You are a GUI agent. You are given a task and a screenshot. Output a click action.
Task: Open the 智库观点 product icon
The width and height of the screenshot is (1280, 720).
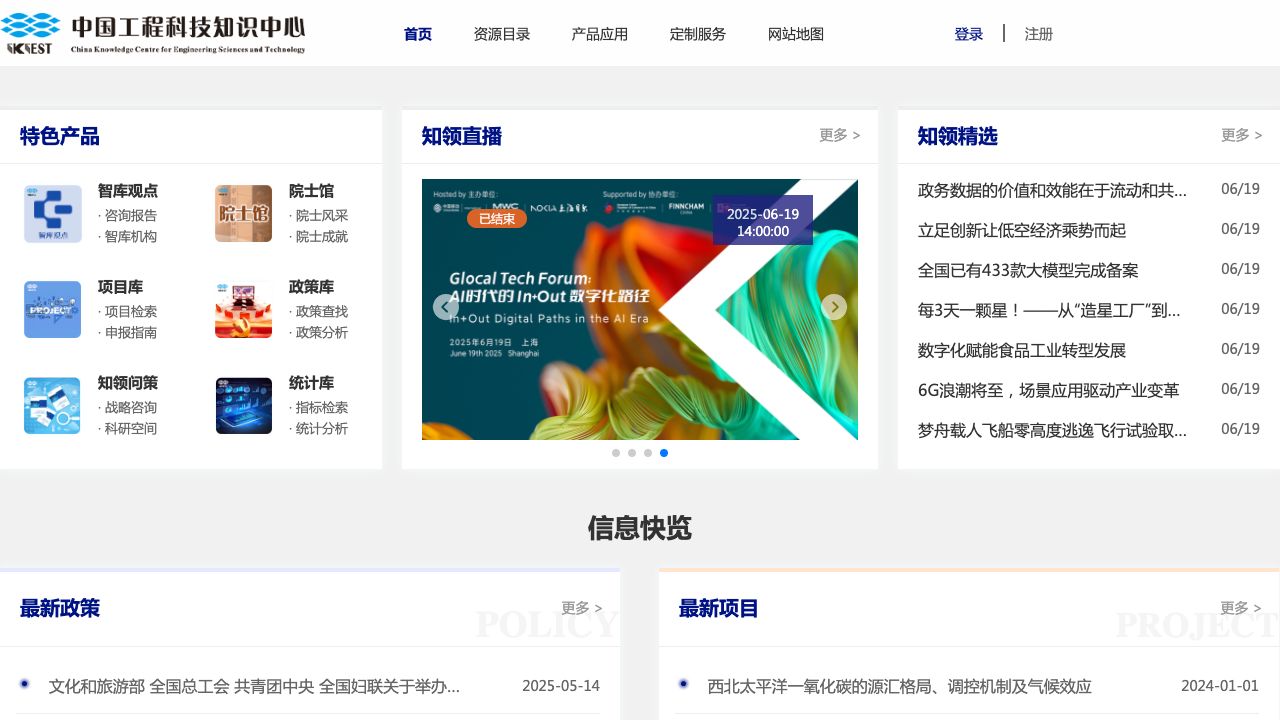tap(52, 213)
